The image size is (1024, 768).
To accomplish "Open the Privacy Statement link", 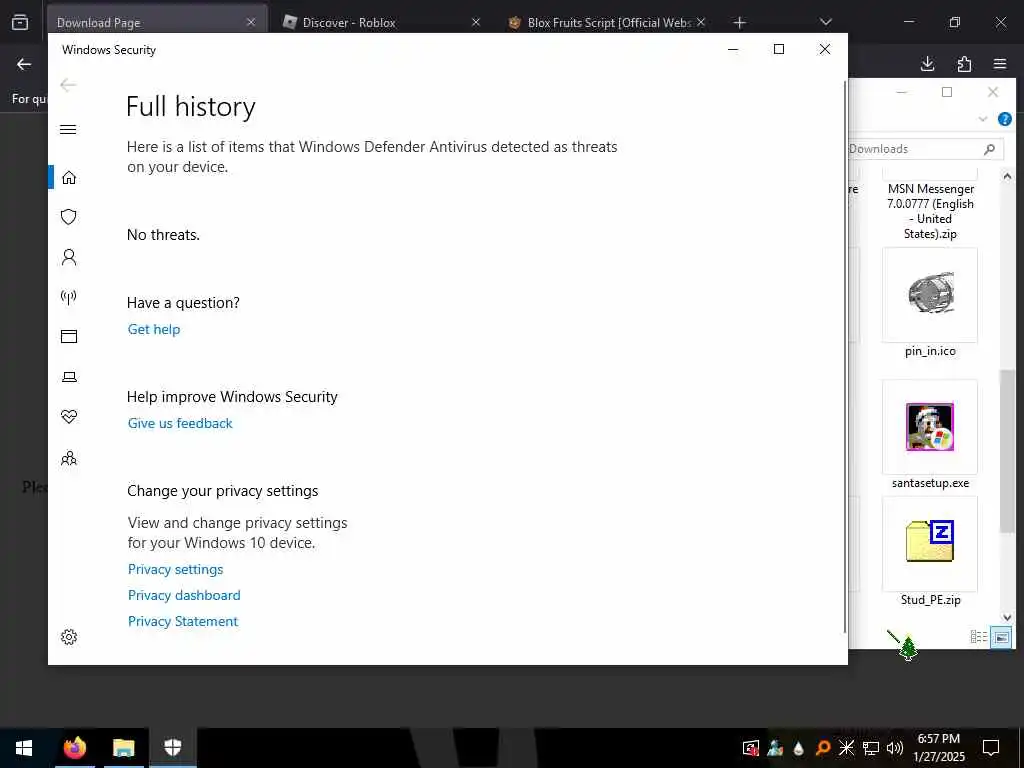I will coord(182,621).
